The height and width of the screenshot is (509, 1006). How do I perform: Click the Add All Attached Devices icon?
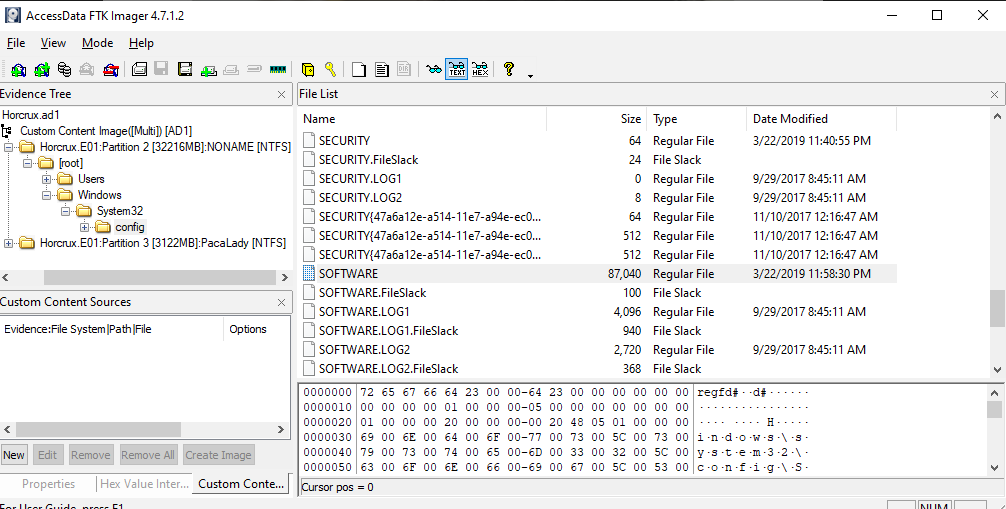coord(41,69)
